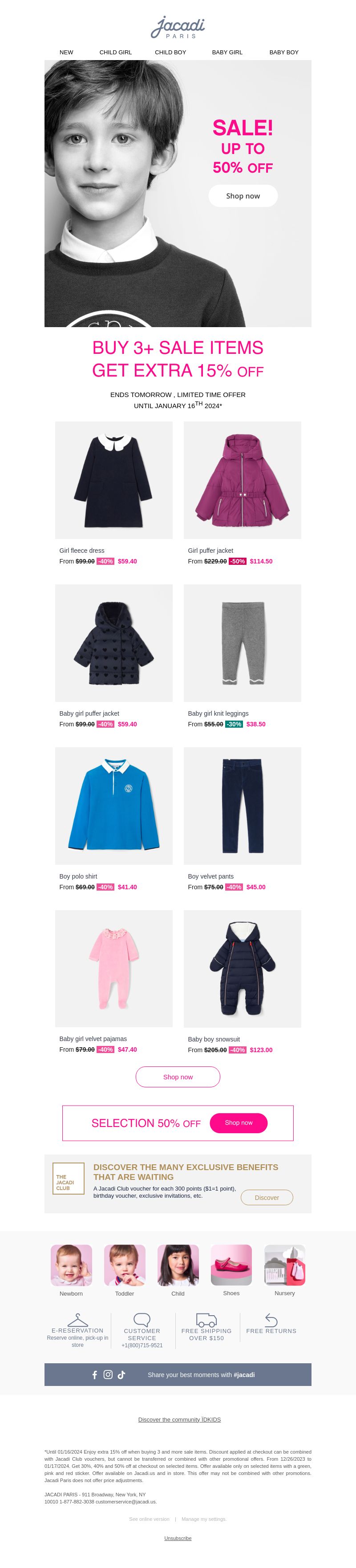Select the Shoes category thumbnail
Screen dimensions: 356x1568
(x=231, y=1265)
